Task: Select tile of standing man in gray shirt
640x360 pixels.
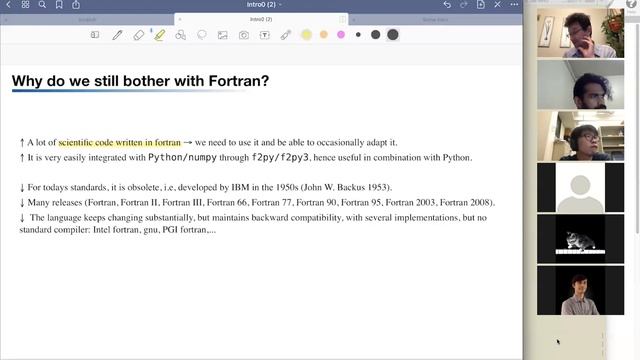Action: pyautogui.click(x=580, y=290)
